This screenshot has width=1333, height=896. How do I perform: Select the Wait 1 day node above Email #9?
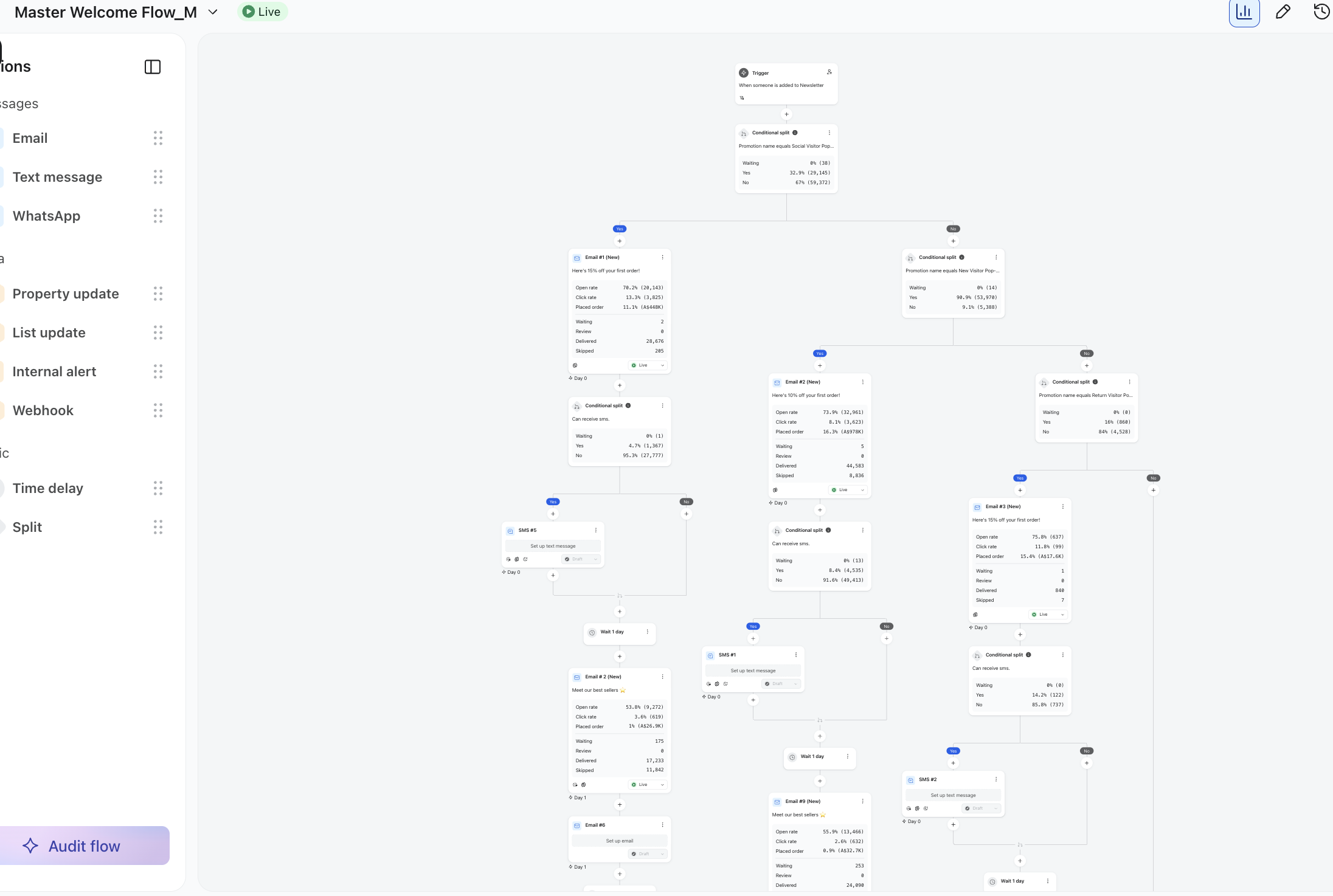820,757
